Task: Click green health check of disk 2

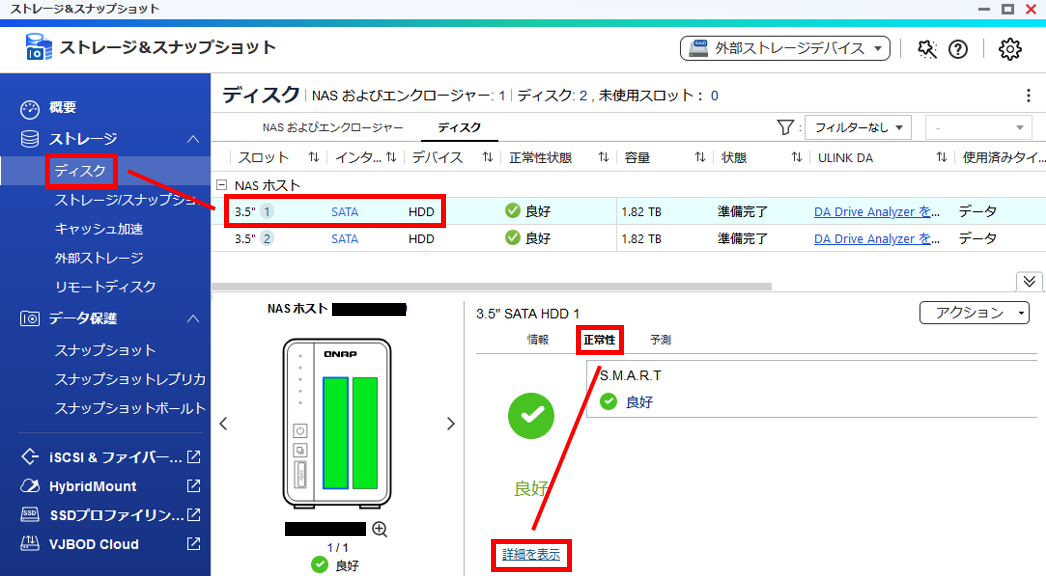Action: pyautogui.click(x=512, y=238)
